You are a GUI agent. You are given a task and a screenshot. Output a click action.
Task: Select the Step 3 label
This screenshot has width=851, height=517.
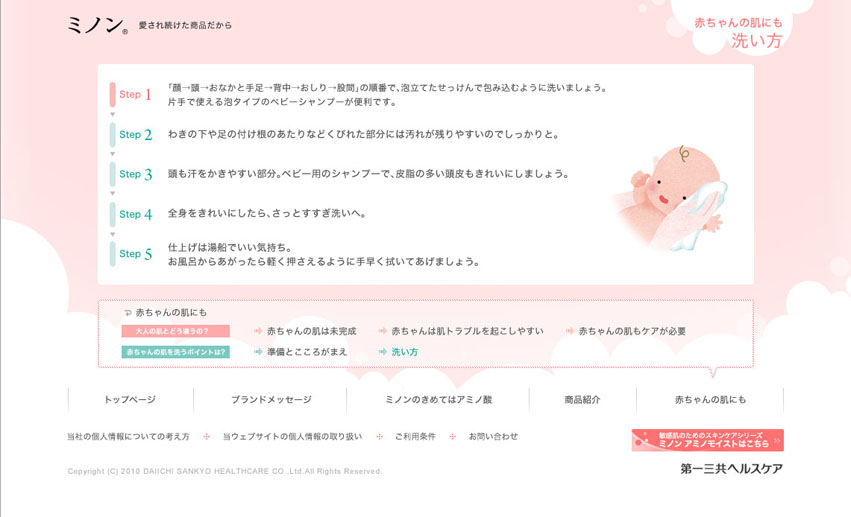coord(136,174)
